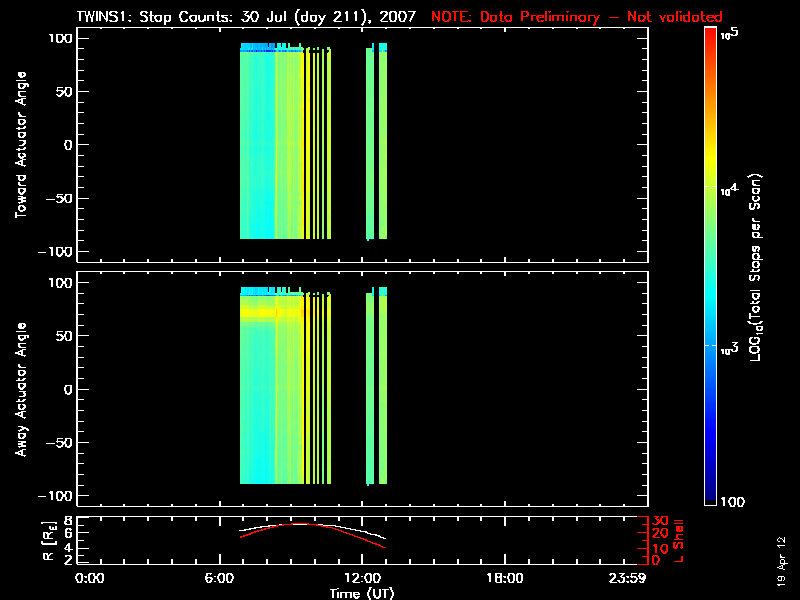Click the yellow band in the Away panel
The height and width of the screenshot is (600, 800).
[270, 313]
